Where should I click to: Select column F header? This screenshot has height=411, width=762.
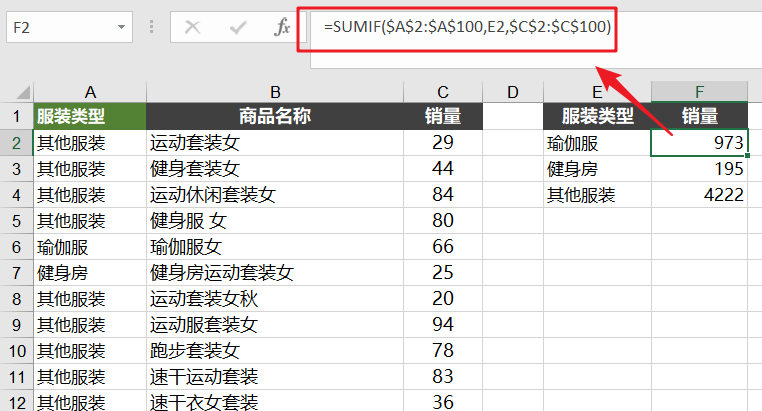point(699,92)
